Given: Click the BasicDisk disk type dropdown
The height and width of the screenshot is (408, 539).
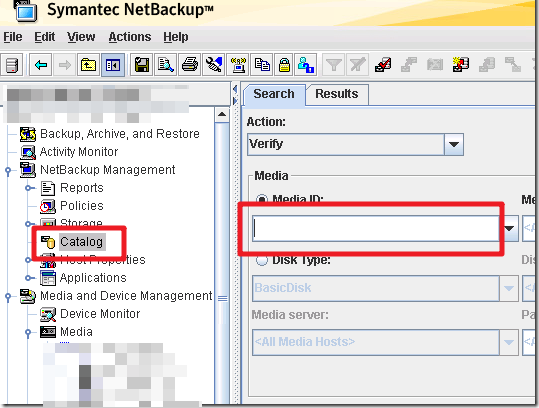Looking at the screenshot, I should [x=385, y=288].
